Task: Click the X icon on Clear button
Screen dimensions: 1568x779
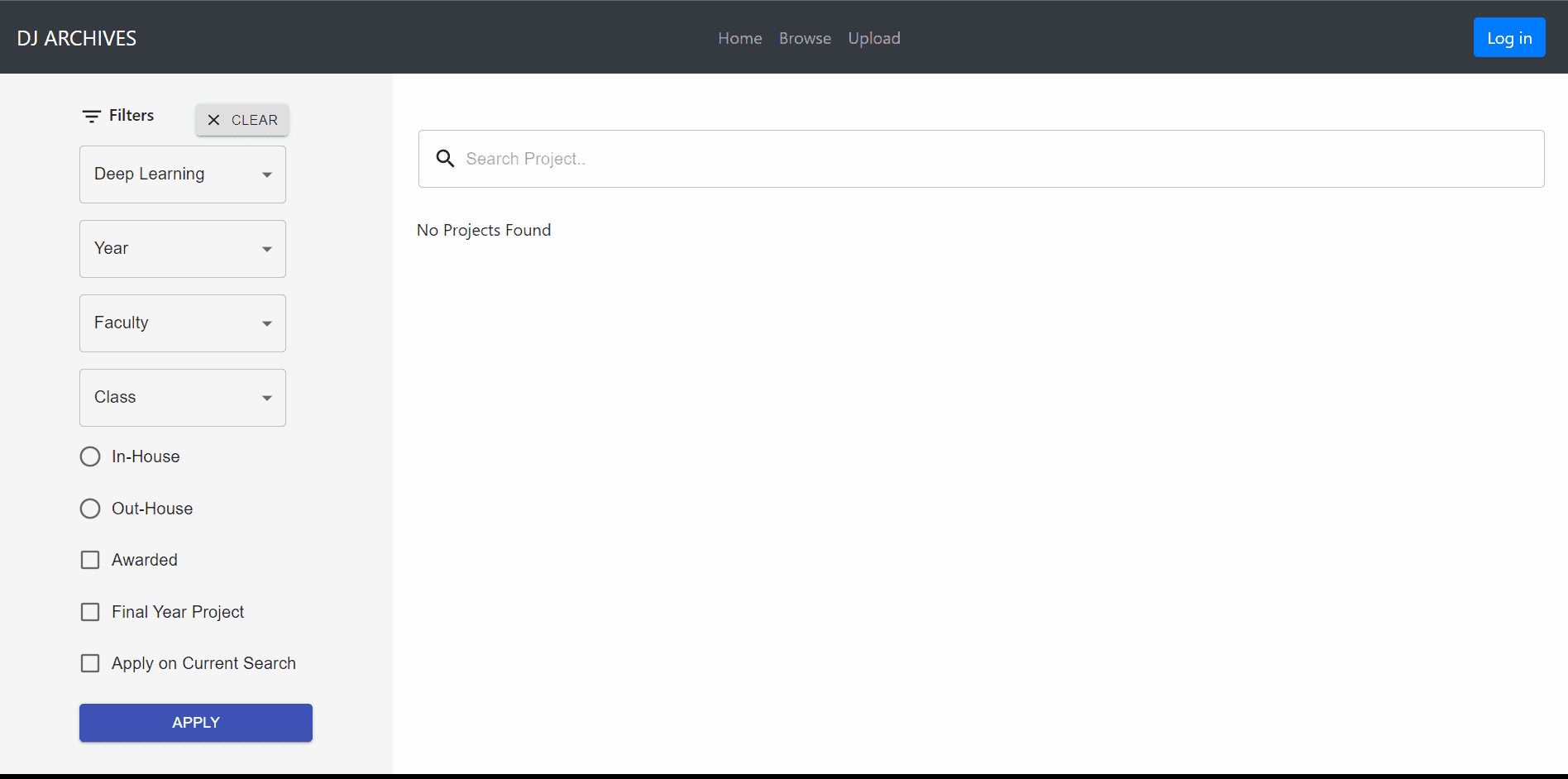Action: tap(213, 120)
